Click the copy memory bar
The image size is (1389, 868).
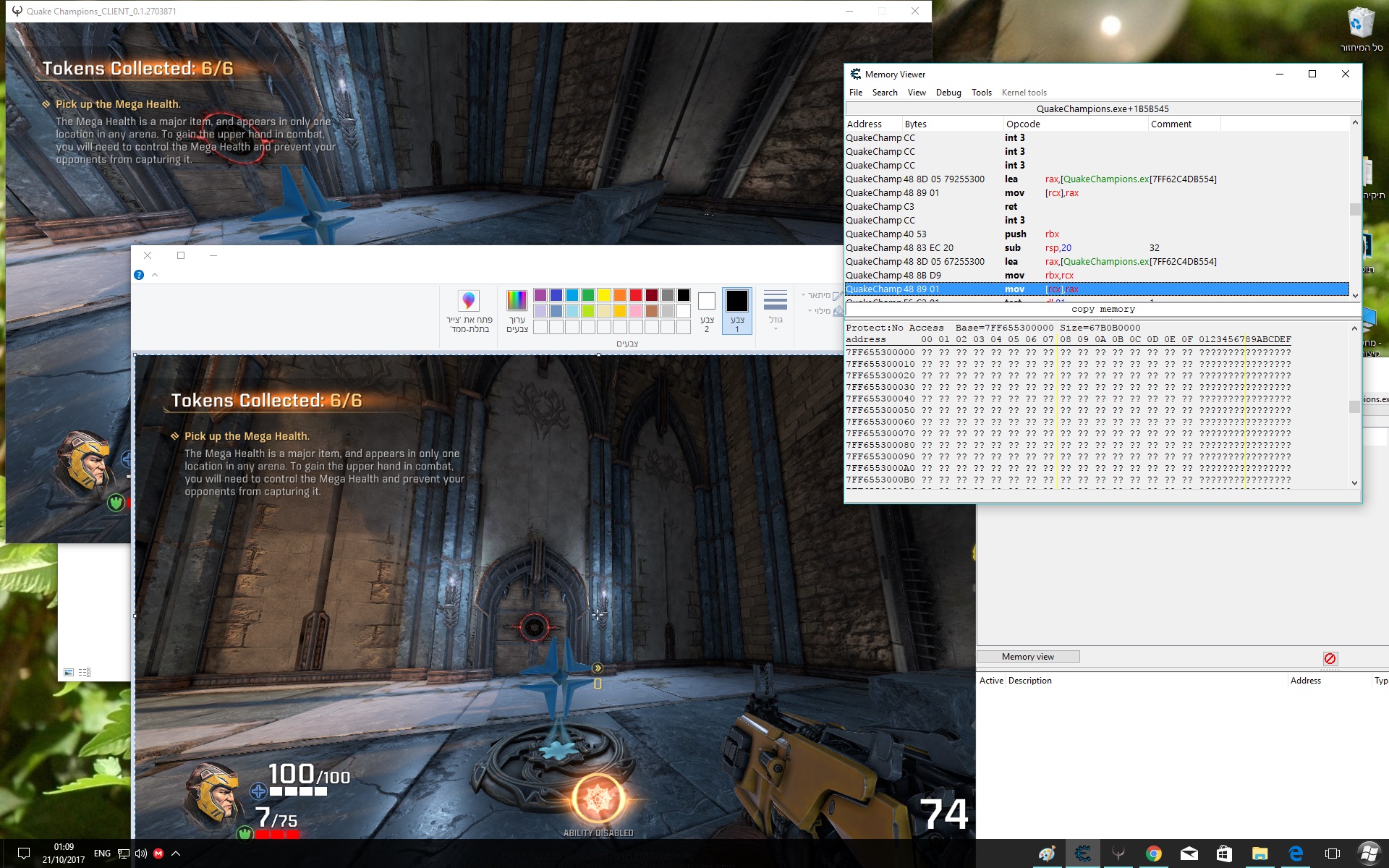pyautogui.click(x=1103, y=310)
